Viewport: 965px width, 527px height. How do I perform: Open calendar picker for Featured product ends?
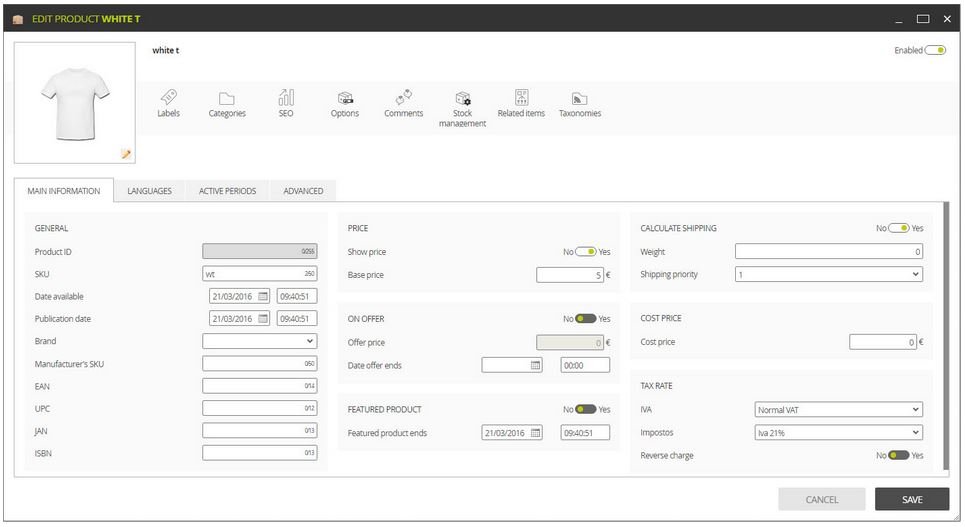535,433
